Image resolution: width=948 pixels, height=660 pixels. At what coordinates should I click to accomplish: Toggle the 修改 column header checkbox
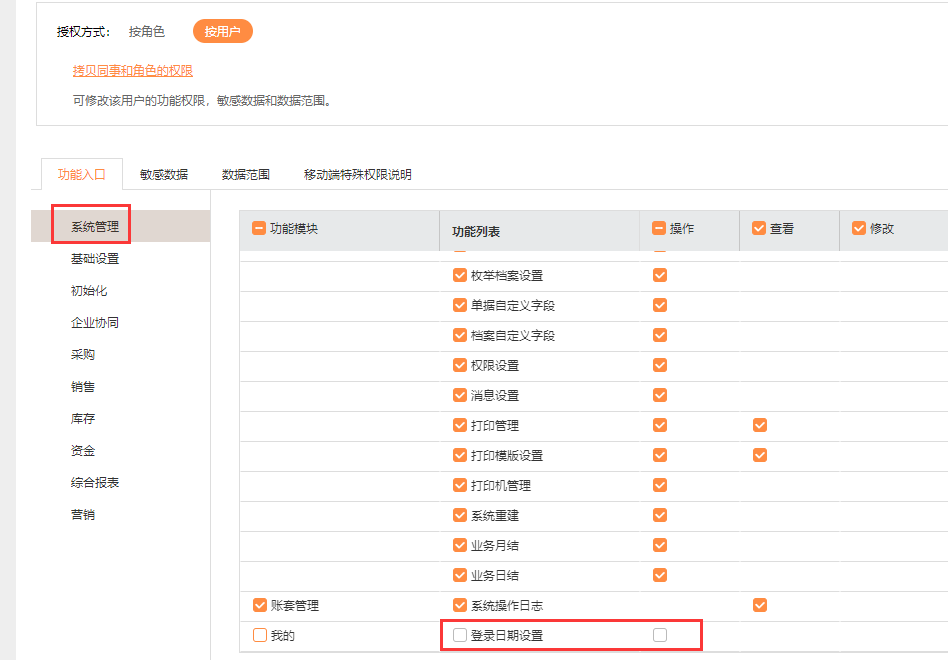click(859, 228)
